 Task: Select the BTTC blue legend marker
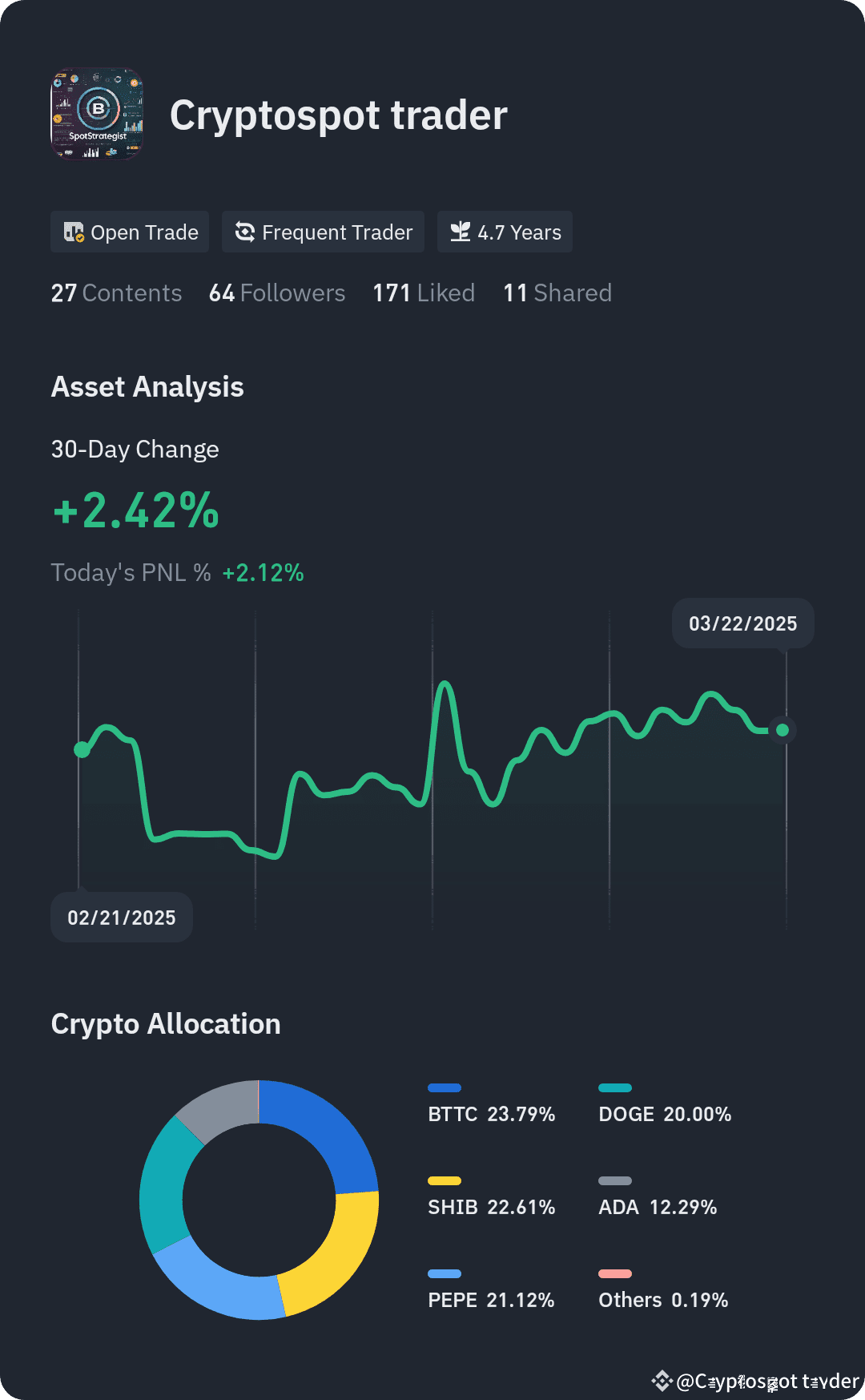[x=445, y=1087]
